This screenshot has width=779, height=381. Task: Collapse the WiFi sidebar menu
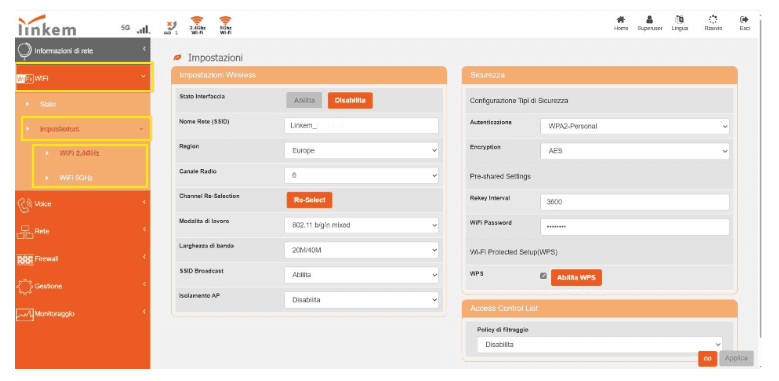[x=84, y=77]
